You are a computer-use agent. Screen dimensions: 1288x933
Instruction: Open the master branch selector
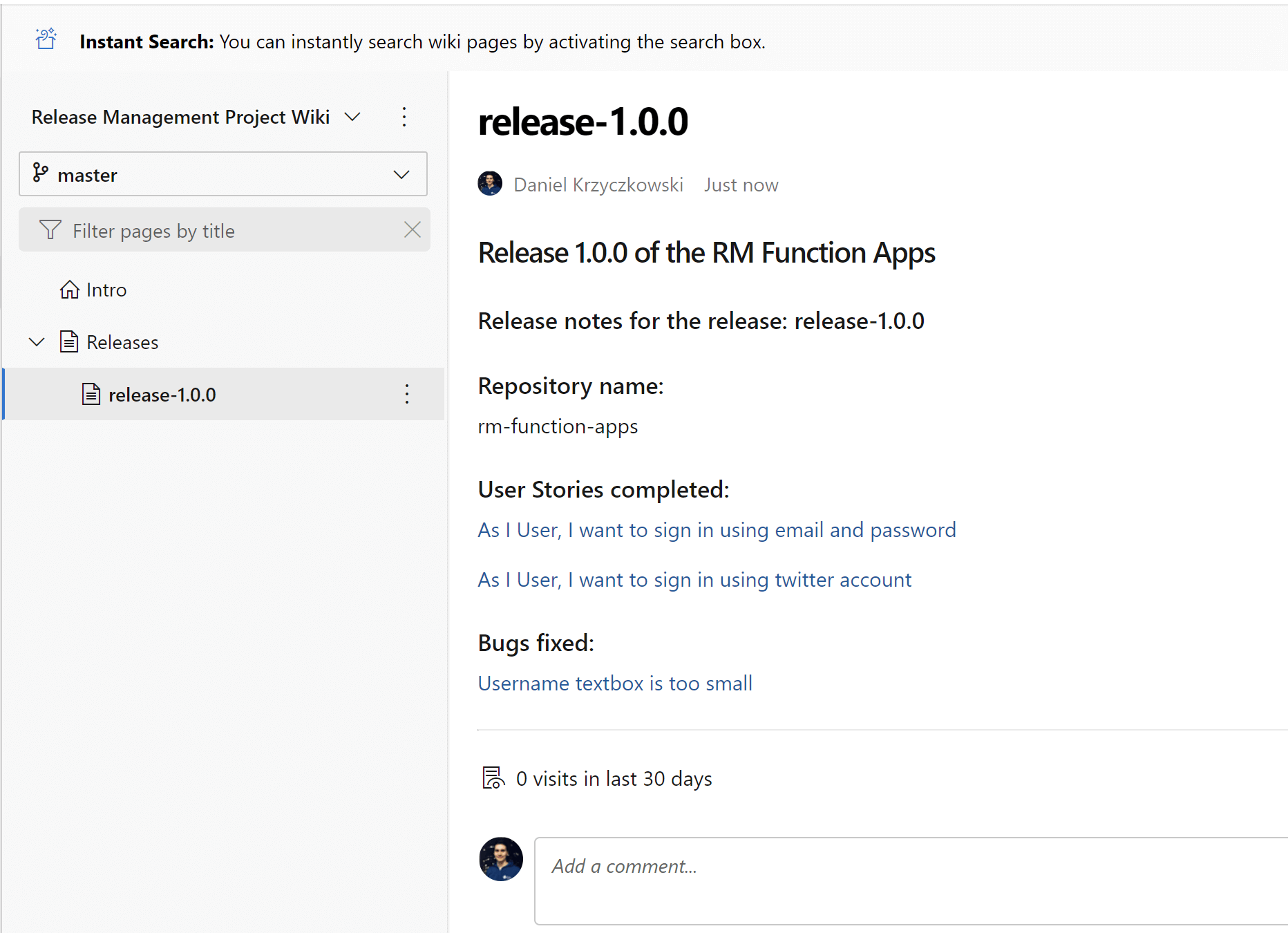pyautogui.click(x=222, y=174)
